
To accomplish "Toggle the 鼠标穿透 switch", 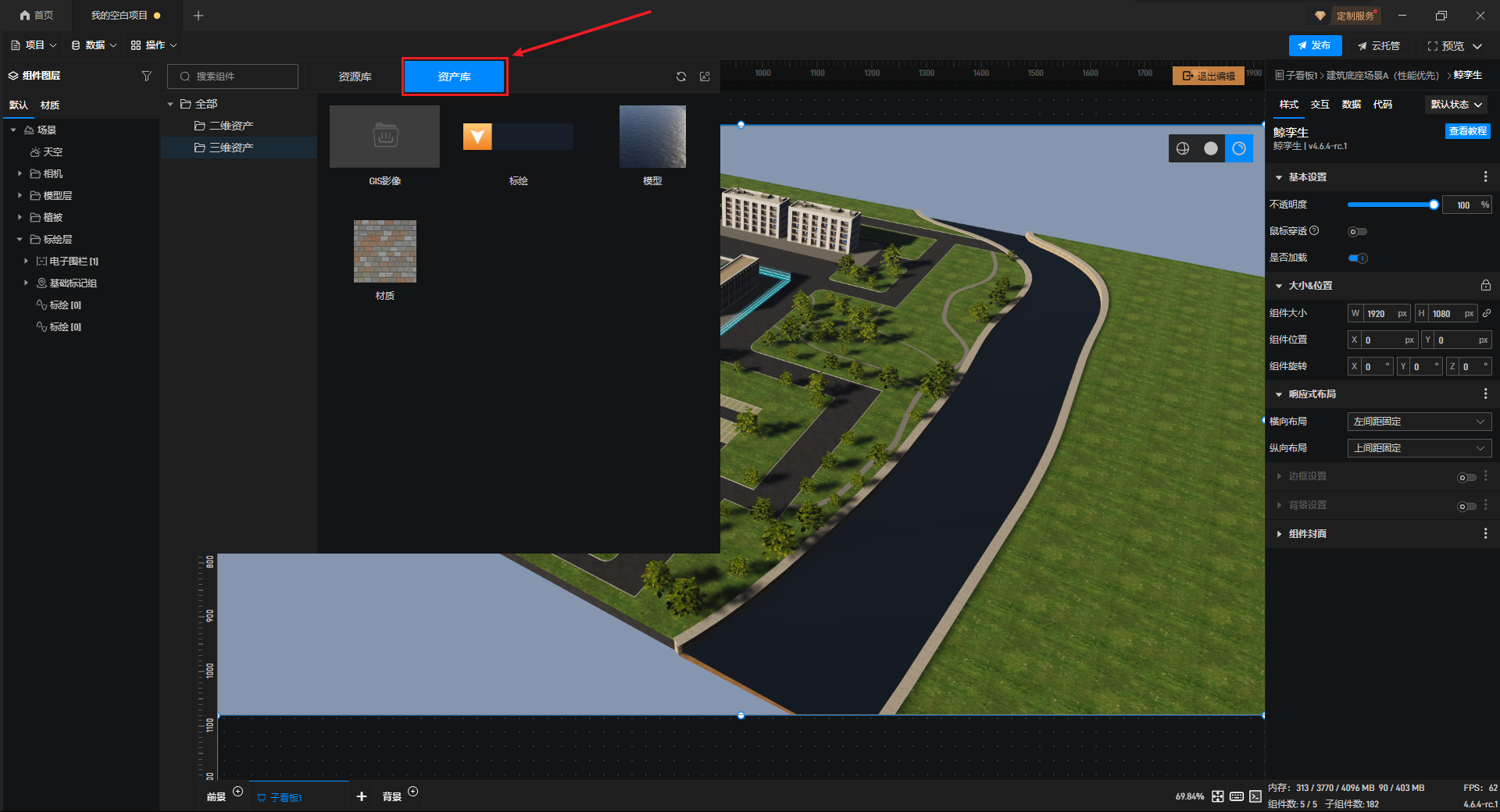I will [1358, 231].
